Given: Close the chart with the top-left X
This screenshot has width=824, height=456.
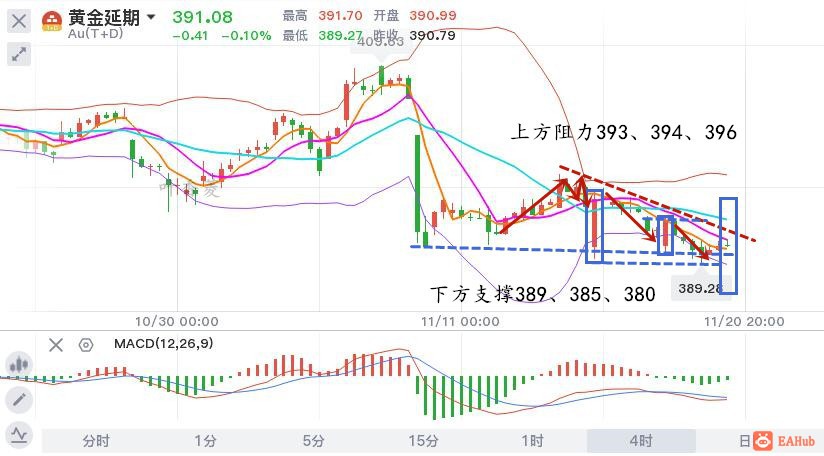Looking at the screenshot, I should click(18, 22).
